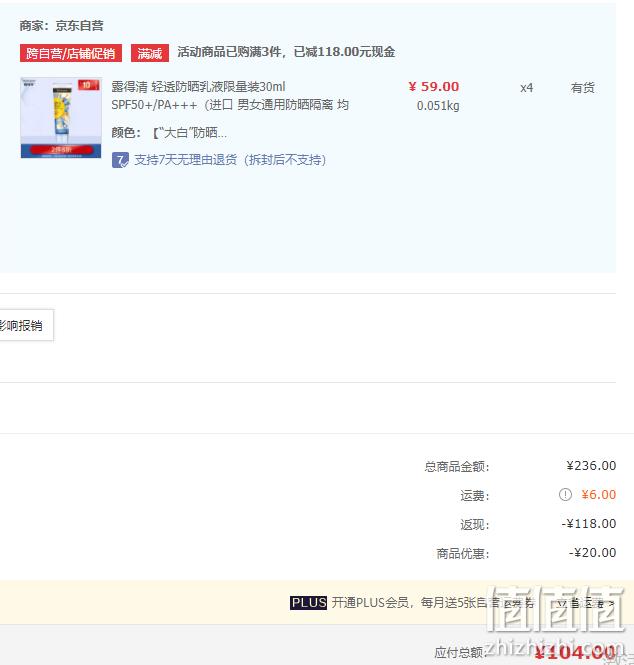Screen dimensions: 634x665
Task: Click the x4 quantity indicator
Action: click(527, 88)
